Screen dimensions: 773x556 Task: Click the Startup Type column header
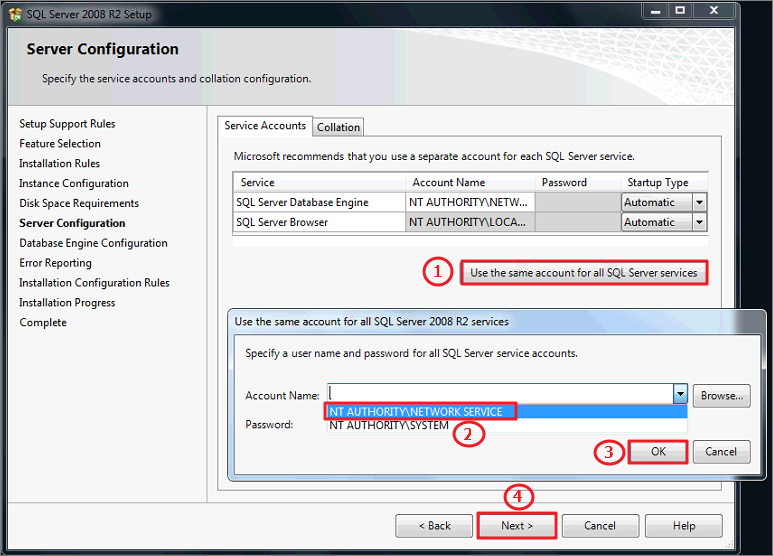click(664, 182)
